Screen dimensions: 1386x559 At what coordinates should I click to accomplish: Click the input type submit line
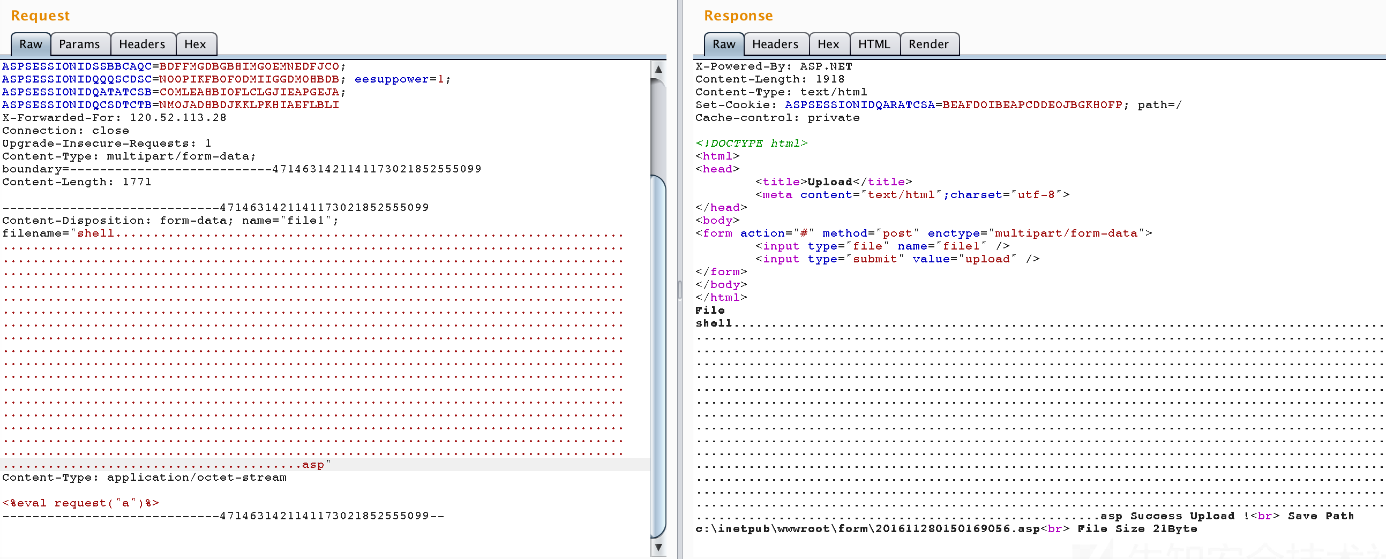tap(898, 259)
